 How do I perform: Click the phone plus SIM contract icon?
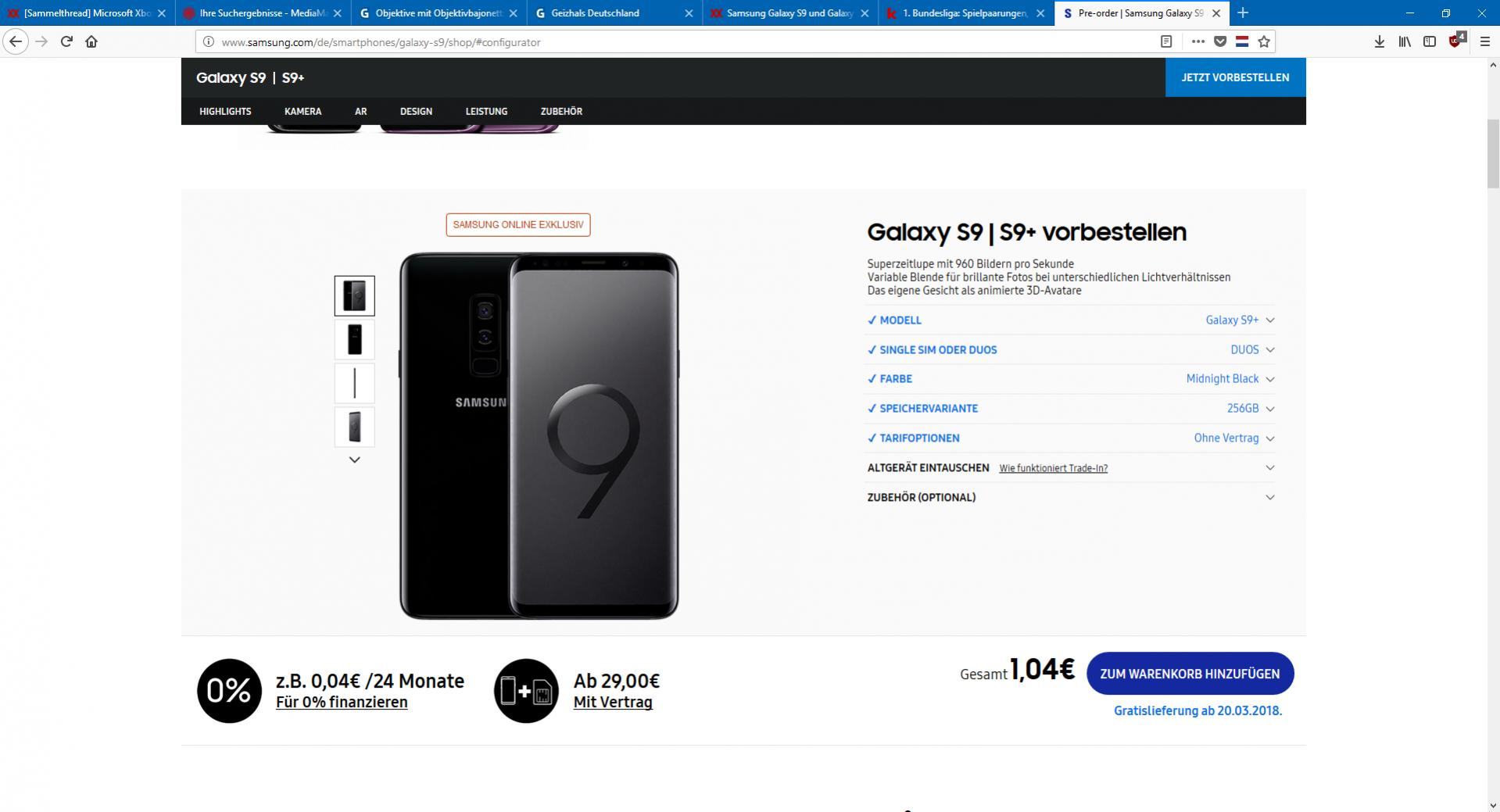click(526, 690)
